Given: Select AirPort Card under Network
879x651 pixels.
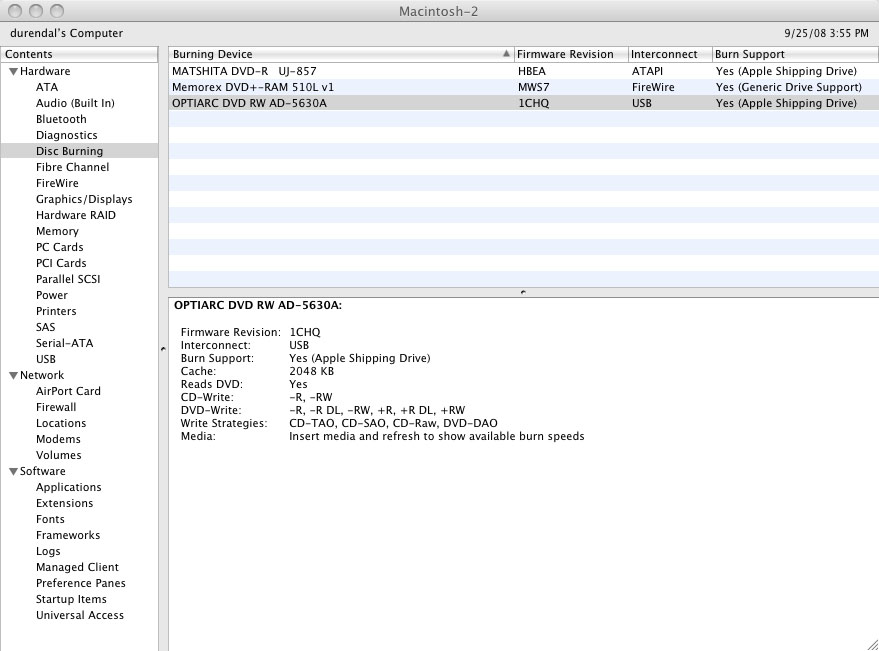Looking at the screenshot, I should [x=68, y=391].
